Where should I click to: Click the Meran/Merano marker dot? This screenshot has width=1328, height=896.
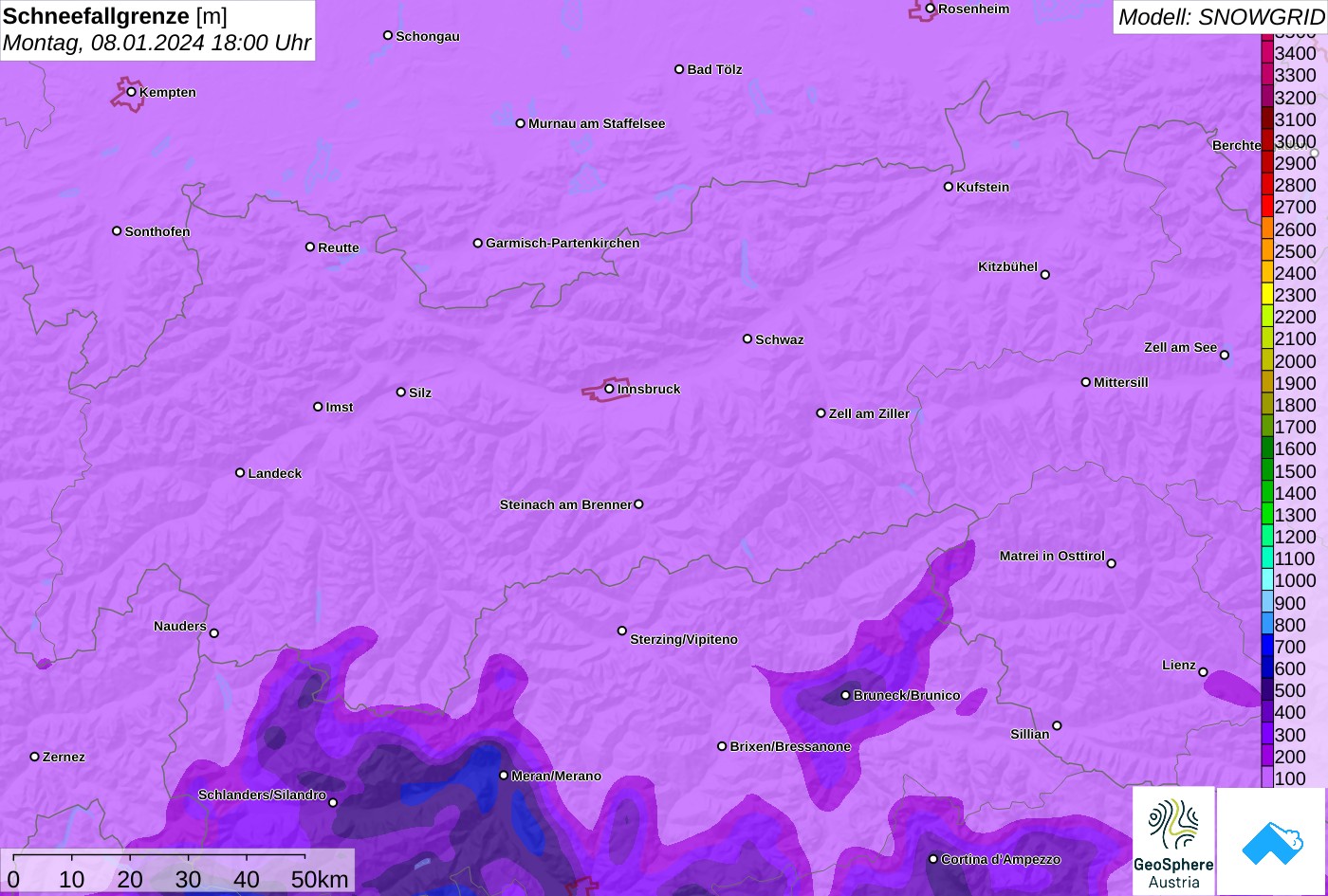[x=504, y=776]
